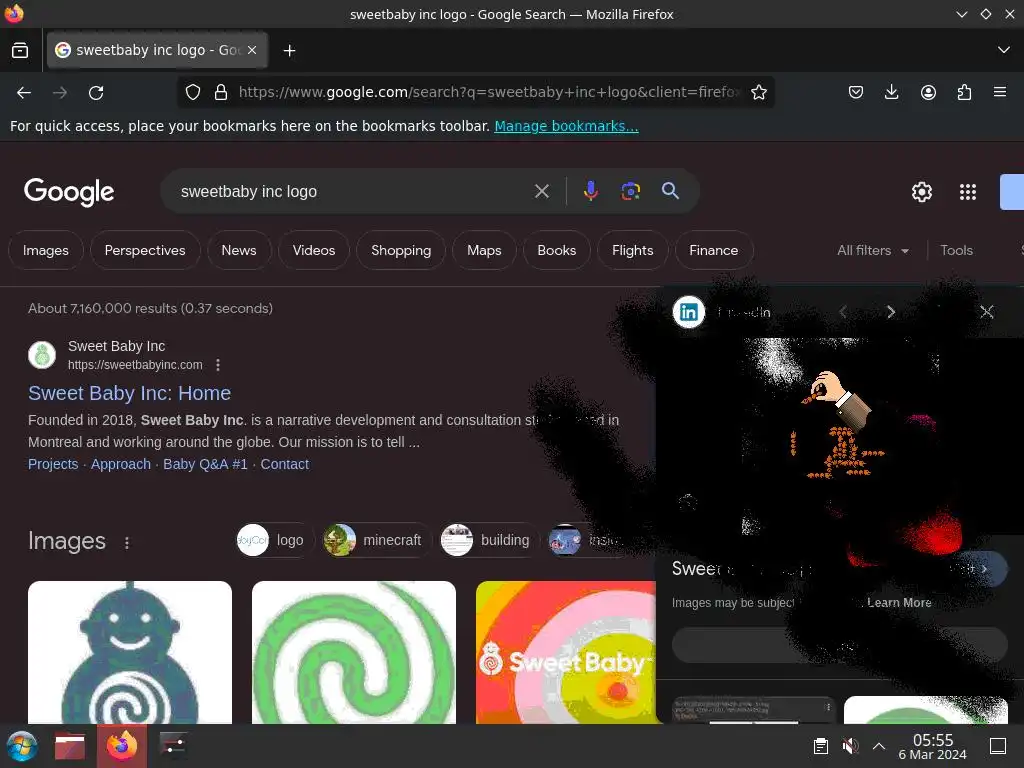Focus the Google search input field
The height and width of the screenshot is (768, 1024).
(x=353, y=191)
